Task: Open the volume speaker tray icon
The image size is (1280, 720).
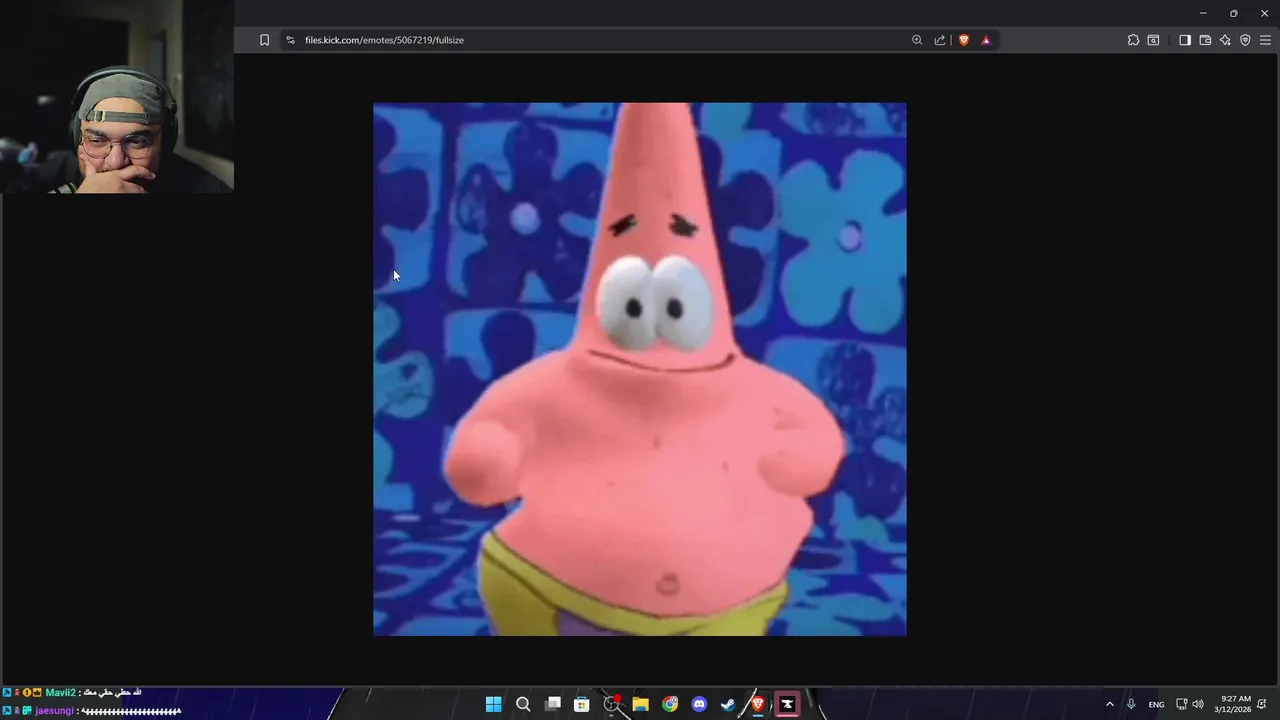Action: point(1198,704)
